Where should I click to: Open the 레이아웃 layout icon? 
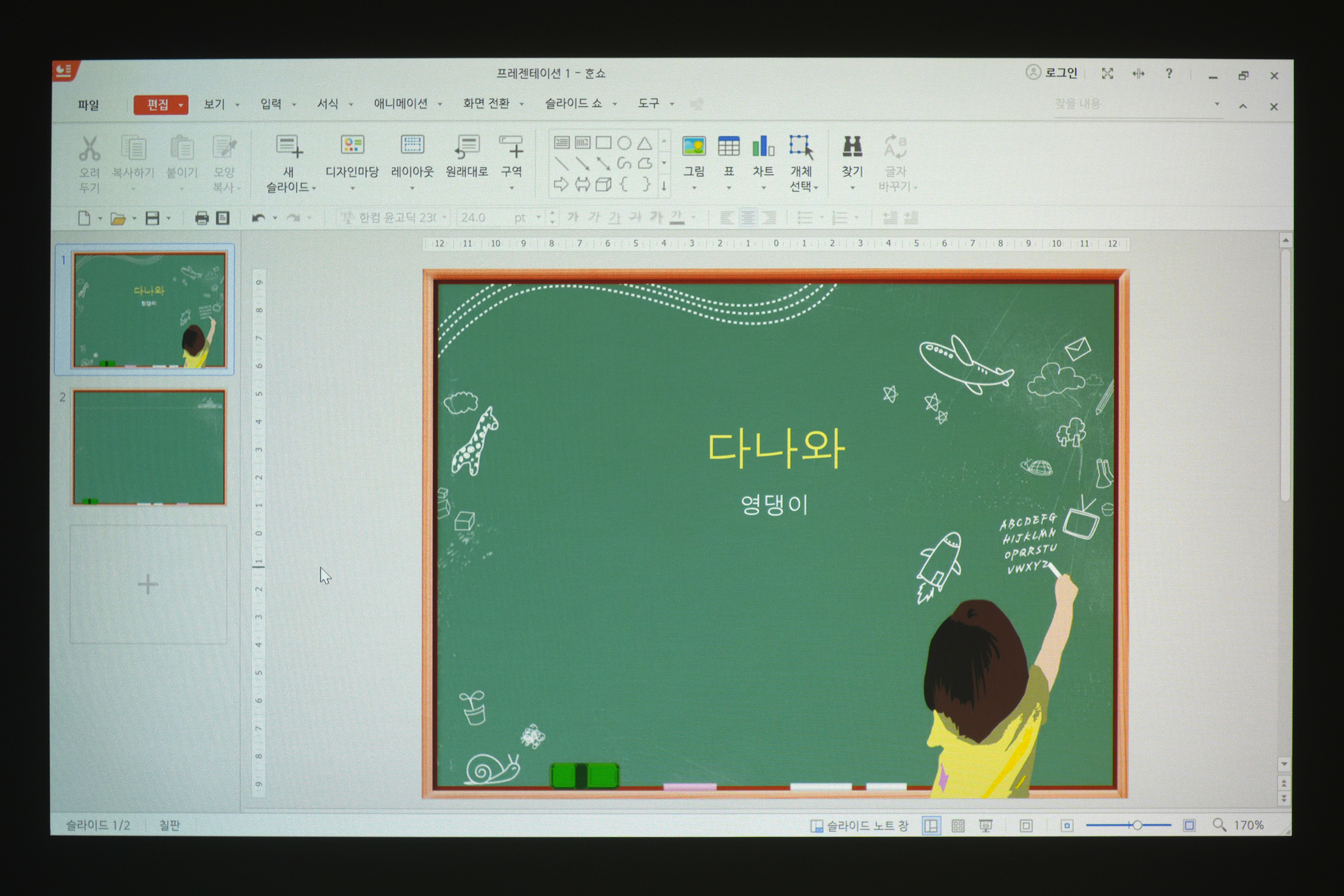412,145
